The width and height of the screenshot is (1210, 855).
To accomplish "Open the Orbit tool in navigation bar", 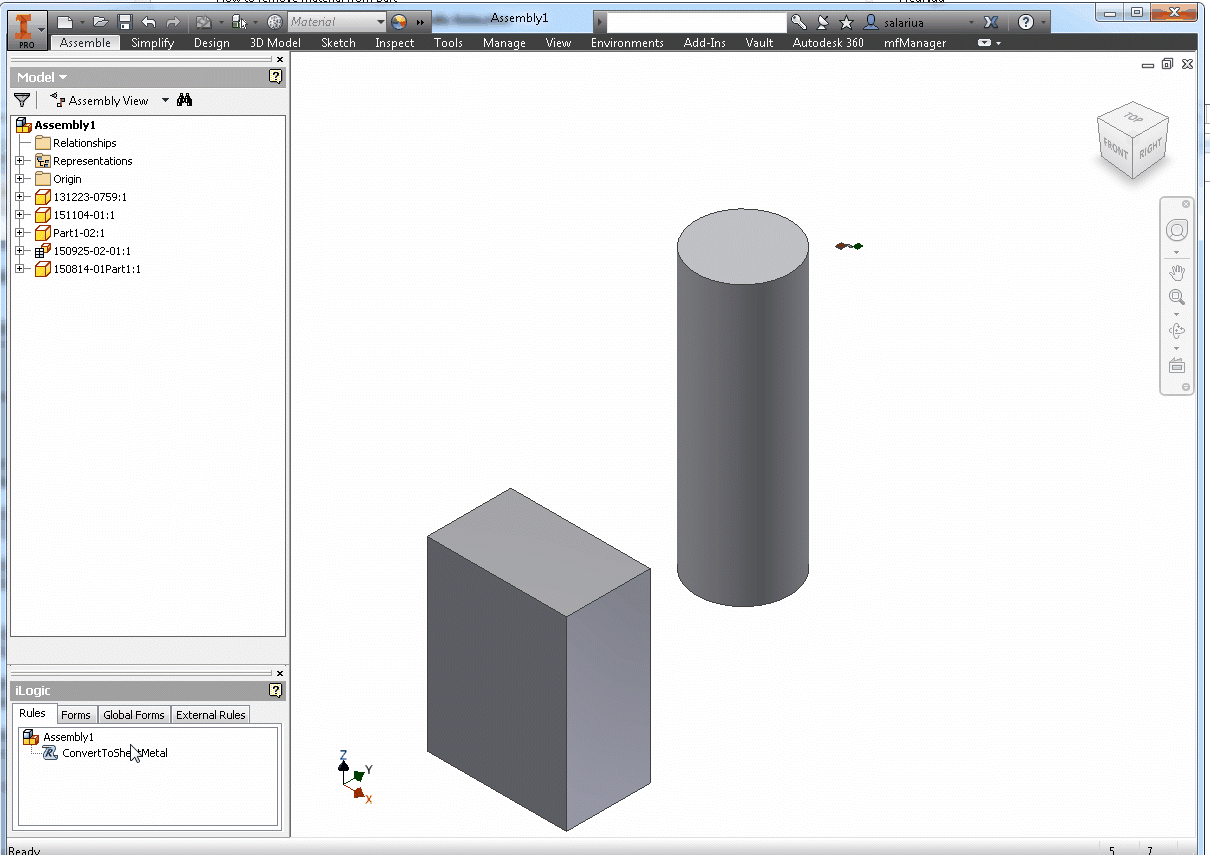I will (x=1177, y=330).
